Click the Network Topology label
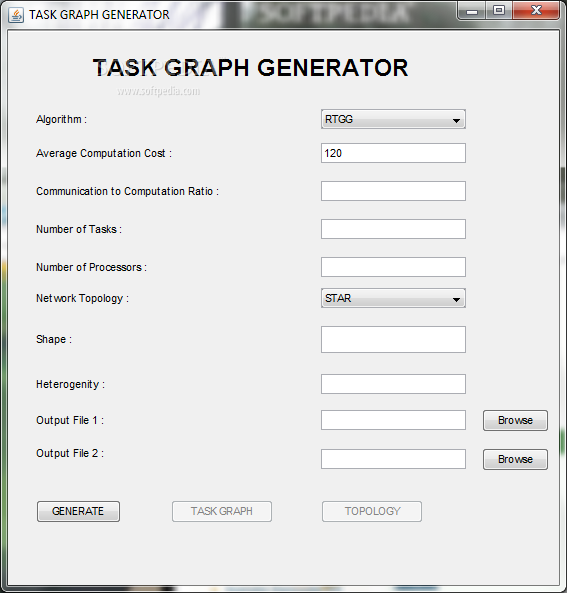Viewport: 567px width, 593px height. (x=82, y=298)
